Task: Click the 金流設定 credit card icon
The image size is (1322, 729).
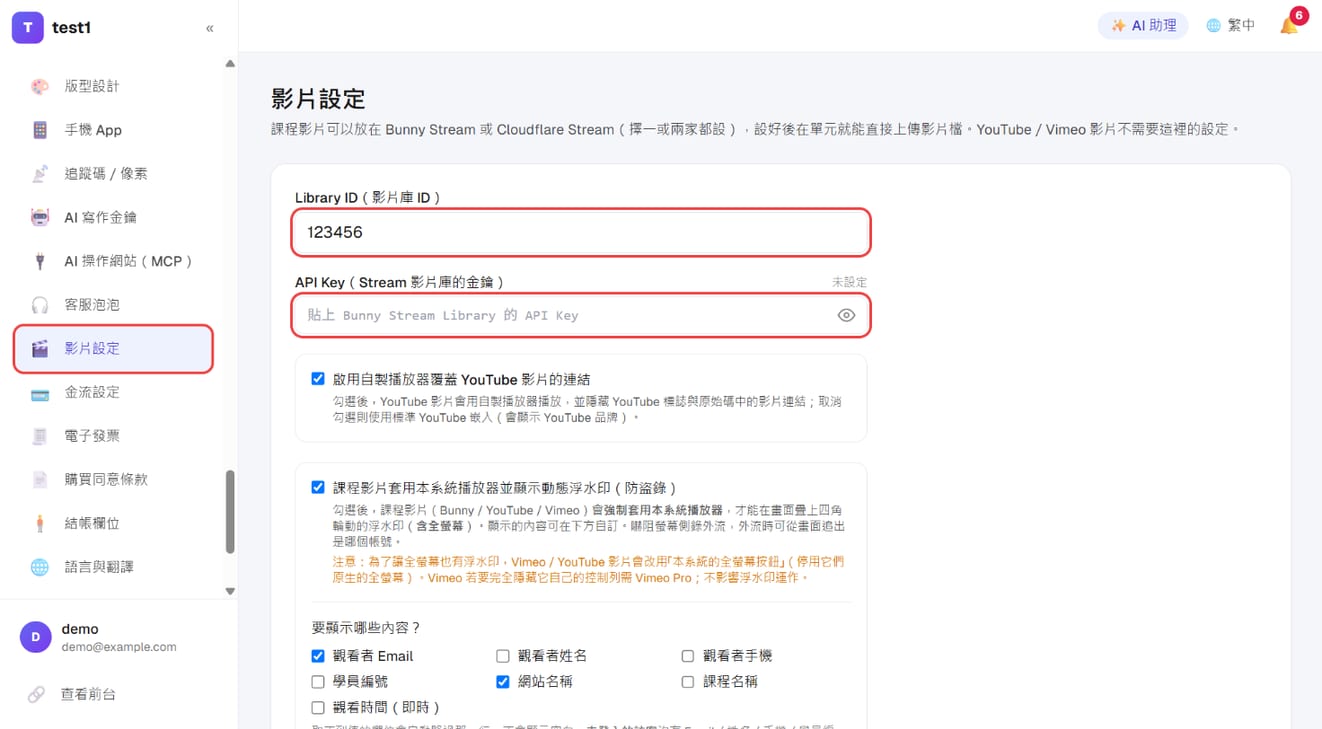Action: point(40,393)
